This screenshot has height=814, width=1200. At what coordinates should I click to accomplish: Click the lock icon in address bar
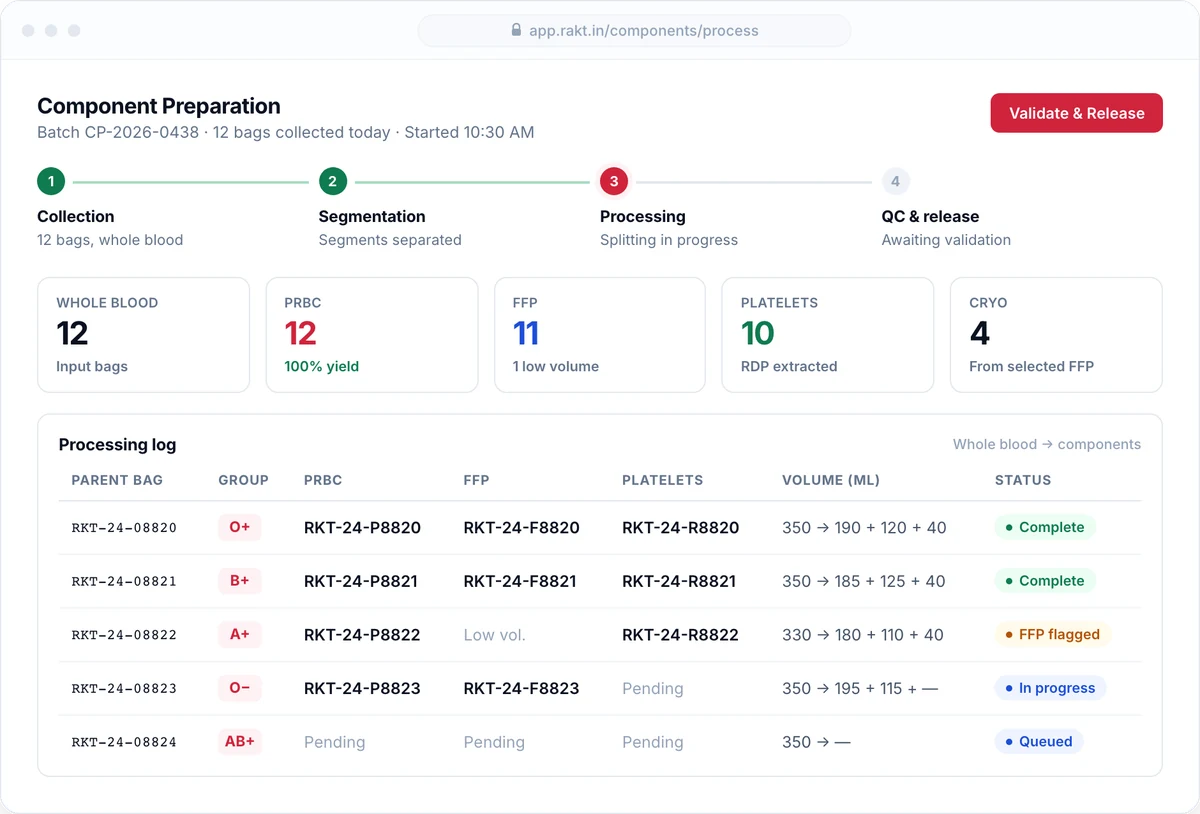click(x=517, y=30)
